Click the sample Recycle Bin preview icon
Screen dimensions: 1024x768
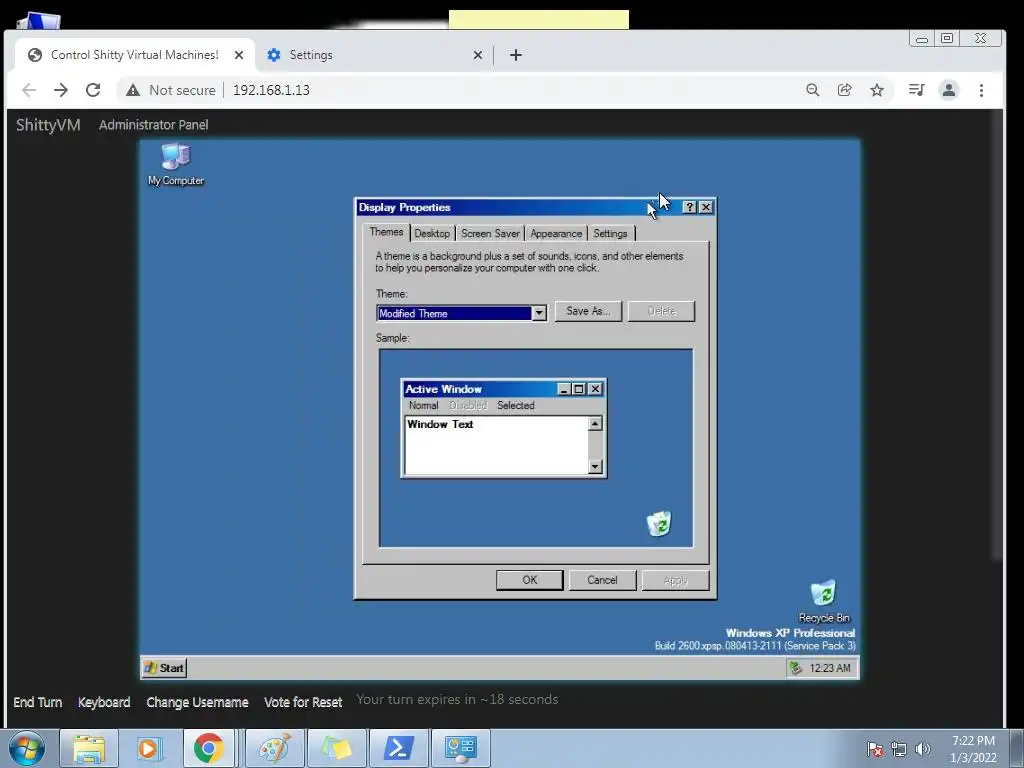click(659, 524)
